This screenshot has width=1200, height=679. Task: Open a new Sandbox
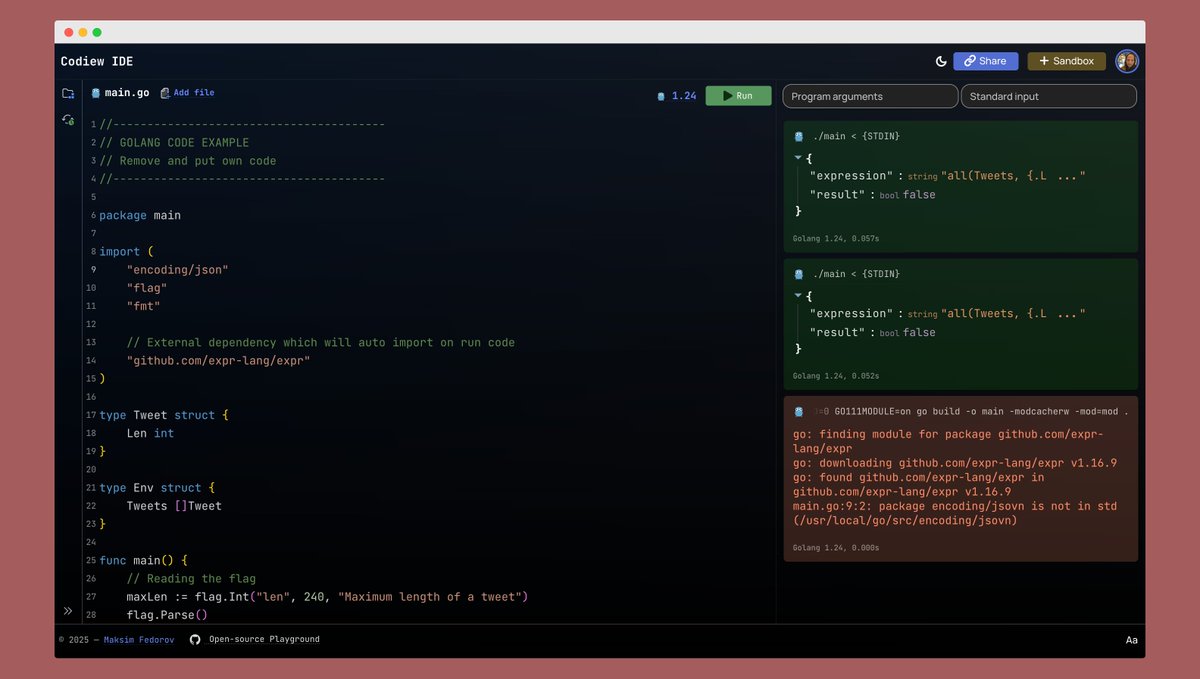[x=1067, y=61]
